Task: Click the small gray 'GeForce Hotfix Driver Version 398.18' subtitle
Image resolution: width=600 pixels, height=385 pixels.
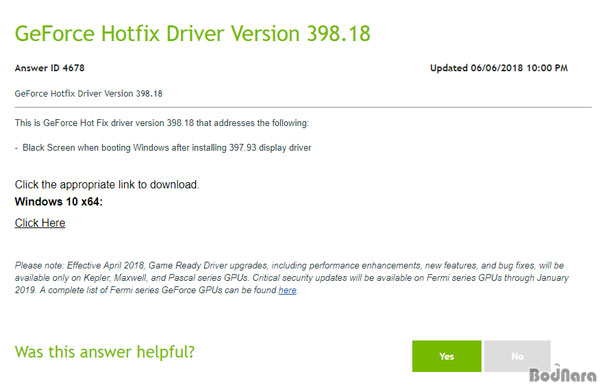Action: [x=88, y=94]
